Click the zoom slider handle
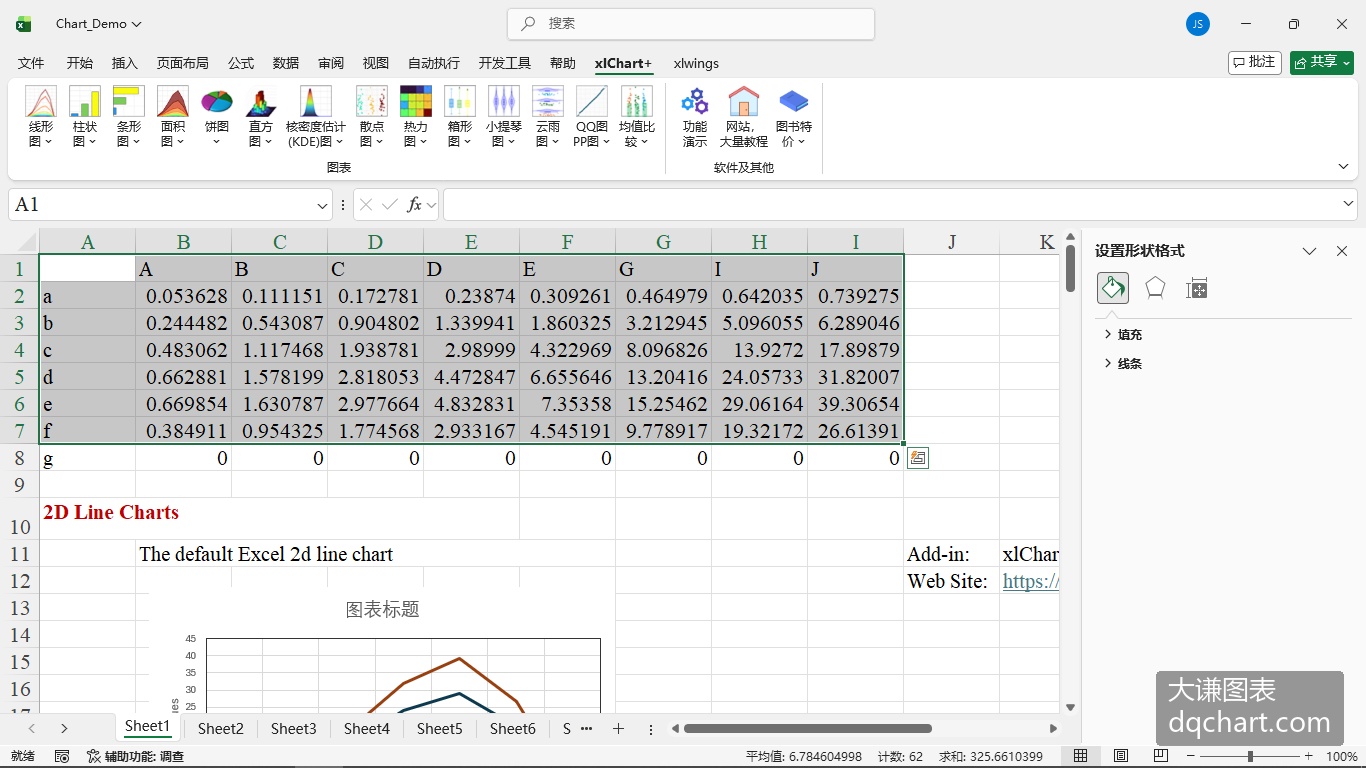The height and width of the screenshot is (768, 1366). coord(1250,756)
